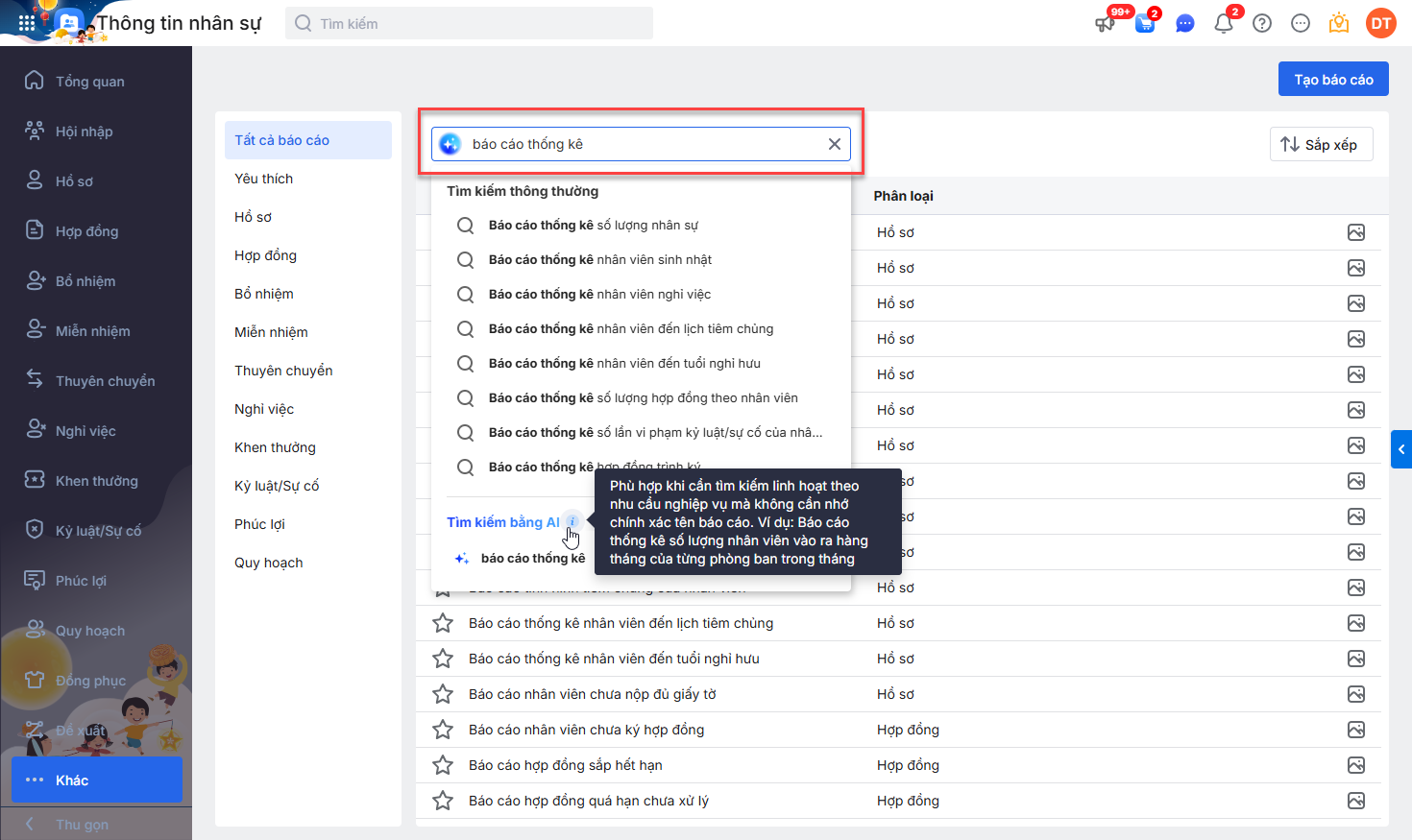Star the Báo cáo thống kê nhân viên đến lịch tiêm chủng row
The width and height of the screenshot is (1412, 840).
click(x=443, y=623)
